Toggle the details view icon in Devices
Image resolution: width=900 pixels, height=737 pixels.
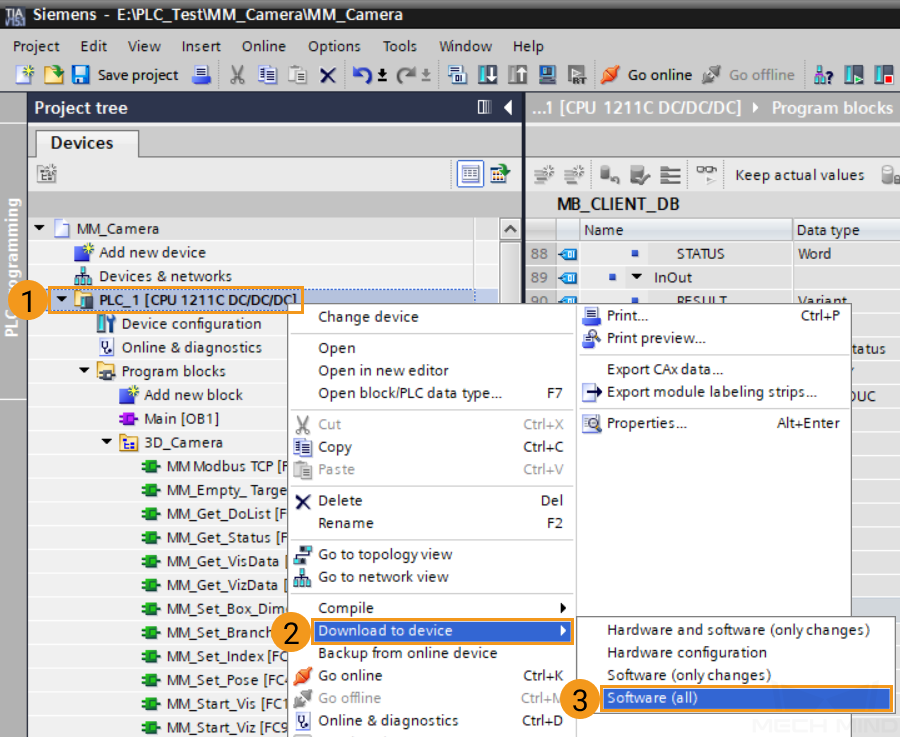[471, 174]
